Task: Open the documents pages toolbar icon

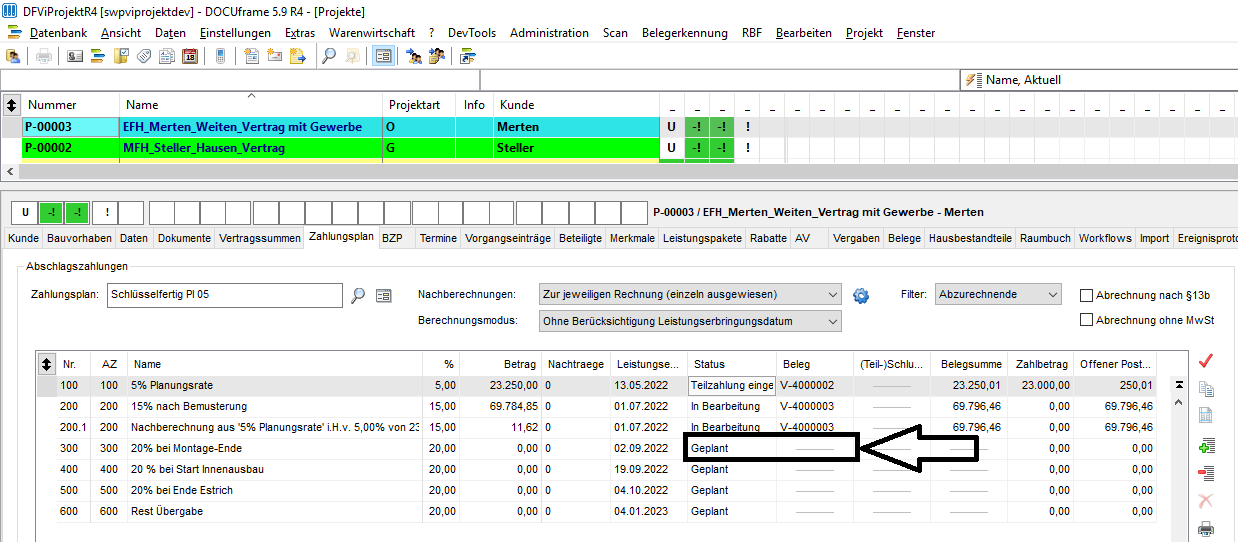Action: click(167, 56)
